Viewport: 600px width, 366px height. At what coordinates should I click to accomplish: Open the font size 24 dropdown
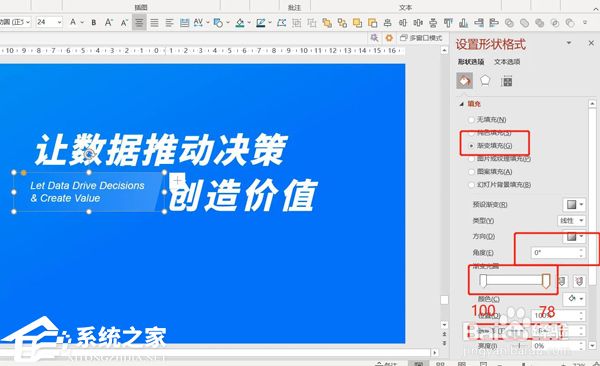tap(59, 22)
